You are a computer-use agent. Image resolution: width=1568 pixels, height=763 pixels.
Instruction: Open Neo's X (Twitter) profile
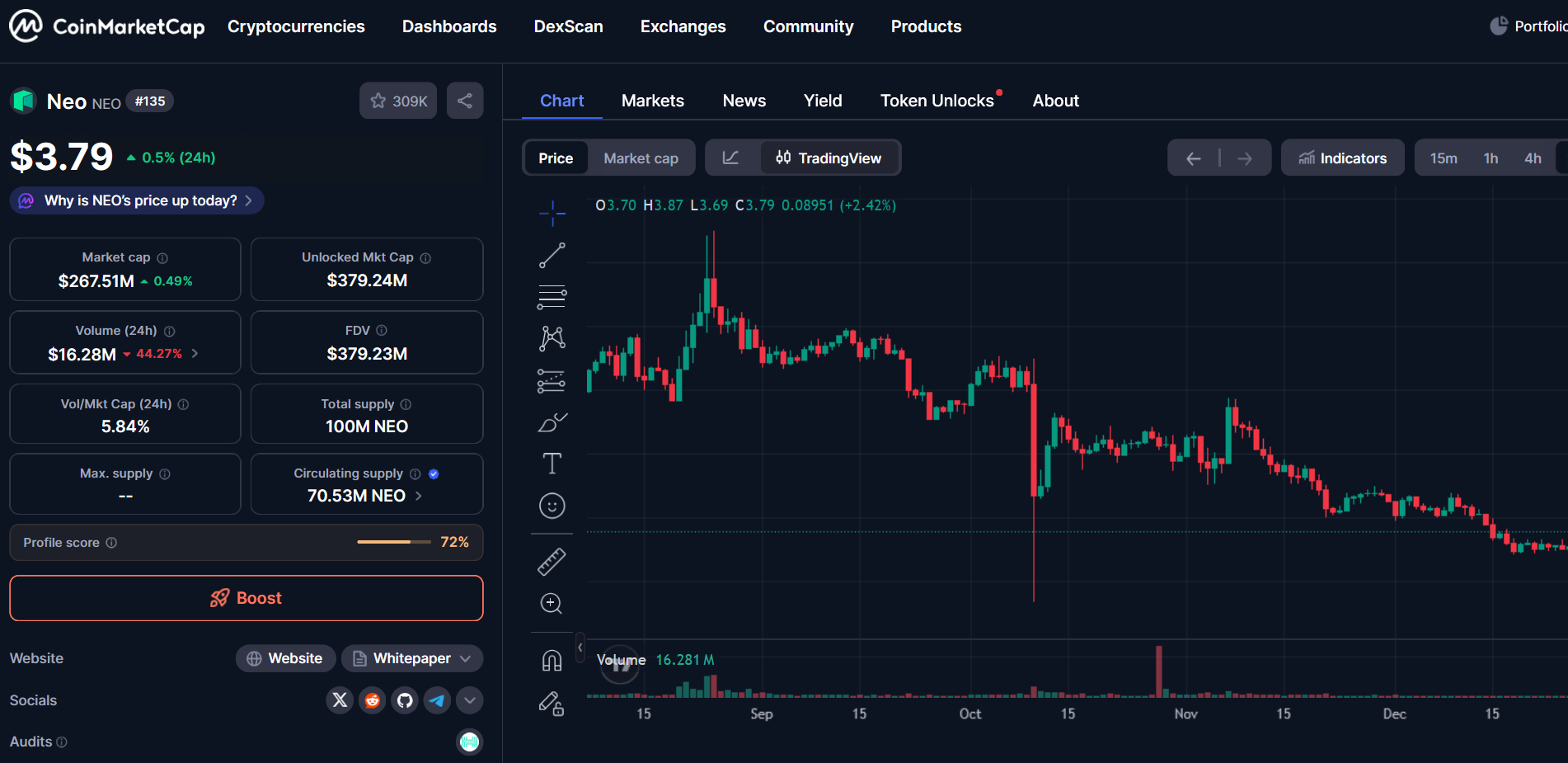(340, 700)
